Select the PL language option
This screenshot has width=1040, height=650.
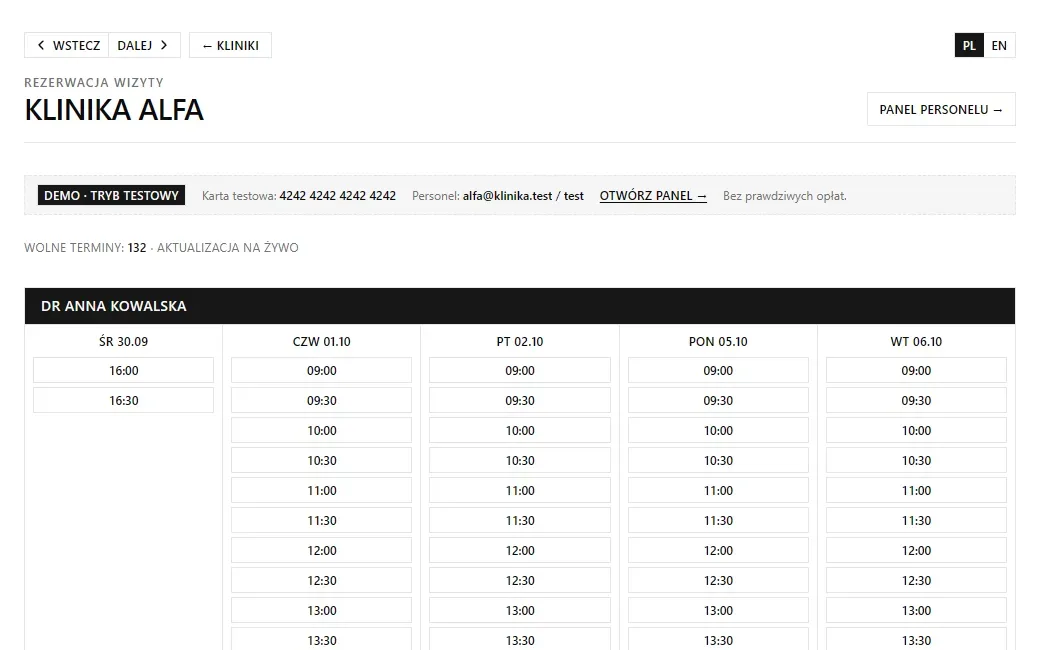[x=969, y=45]
